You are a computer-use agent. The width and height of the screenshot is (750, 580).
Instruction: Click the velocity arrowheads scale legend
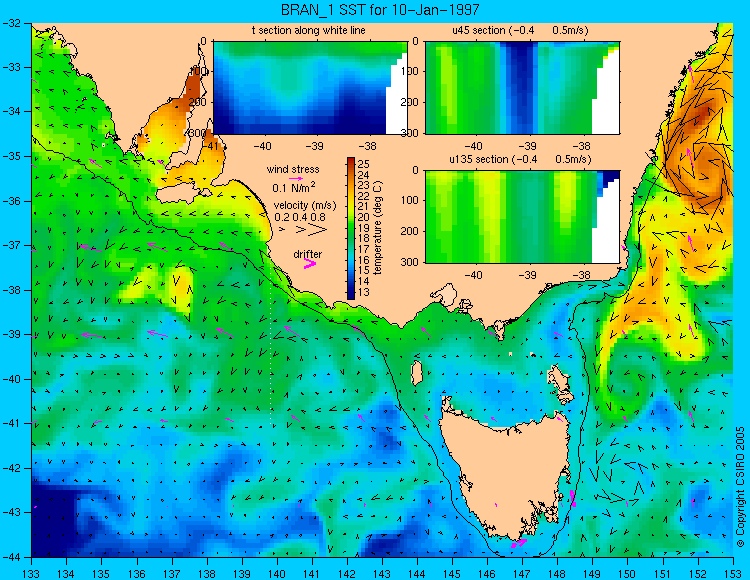(x=304, y=230)
